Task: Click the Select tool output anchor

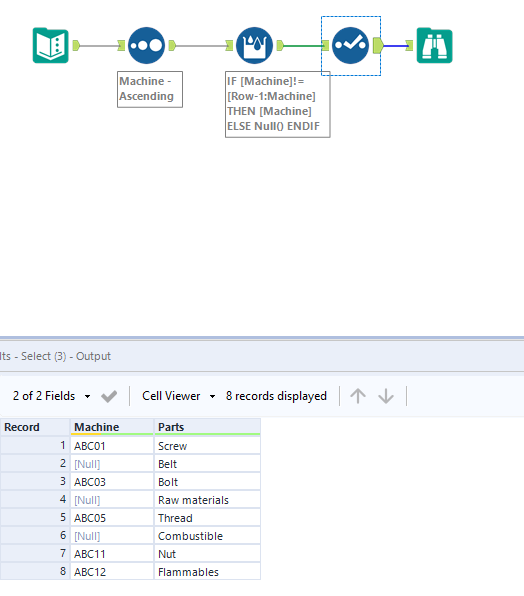Action: click(x=378, y=45)
